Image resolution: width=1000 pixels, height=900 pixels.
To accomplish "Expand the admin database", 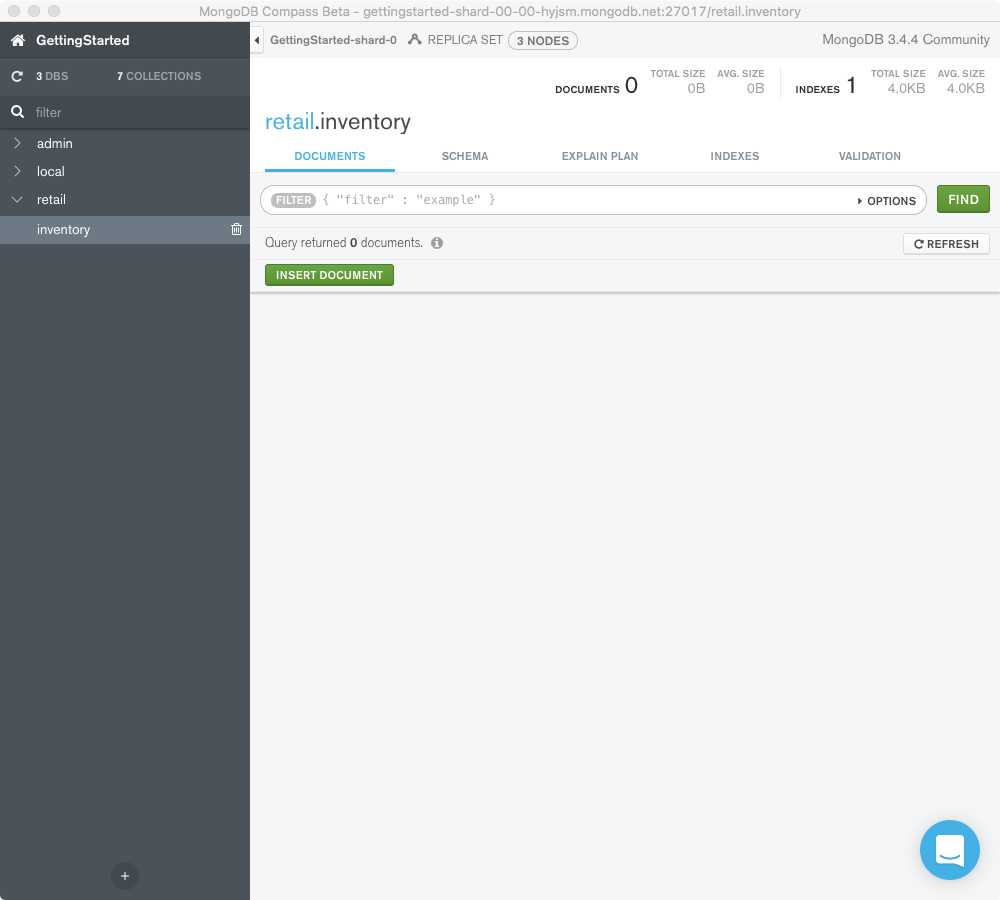I will [17, 143].
